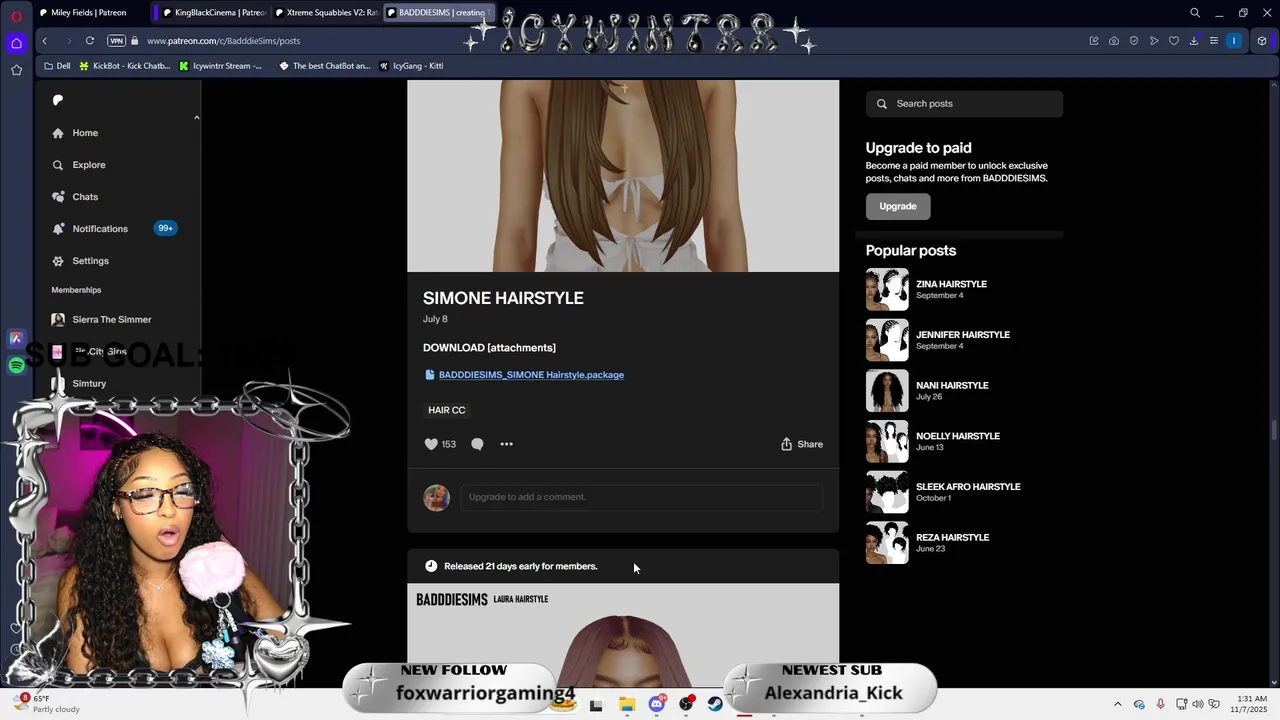Show hidden system tray icons
The width and height of the screenshot is (1280, 720).
[1118, 704]
